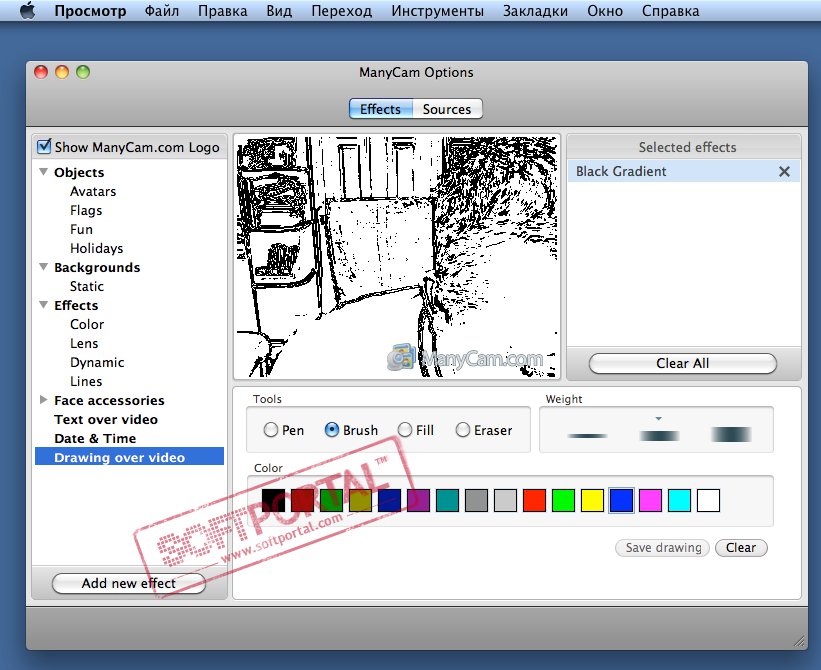Click the Save drawing button
Viewport: 821px width, 670px height.
[662, 548]
